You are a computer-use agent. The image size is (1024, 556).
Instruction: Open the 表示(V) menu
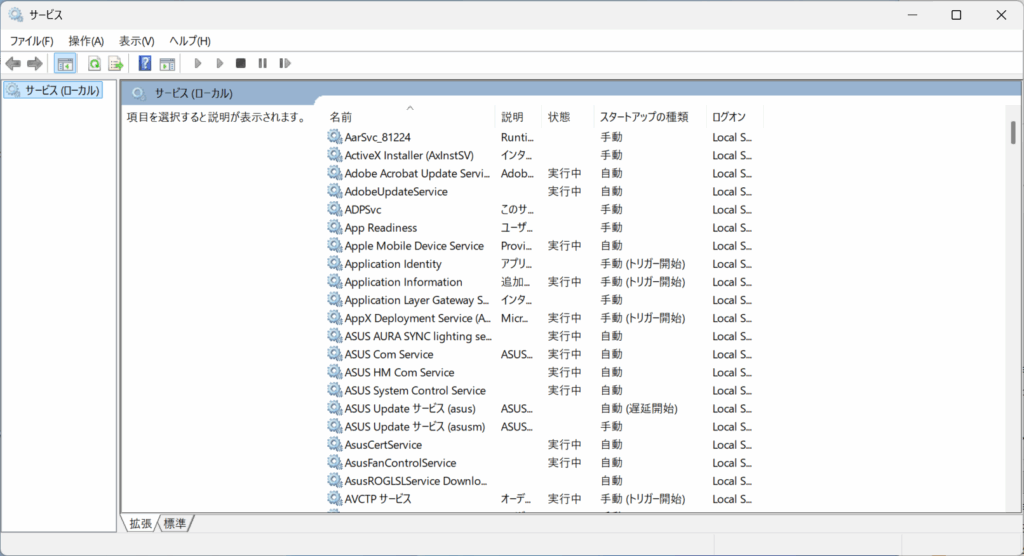136,41
